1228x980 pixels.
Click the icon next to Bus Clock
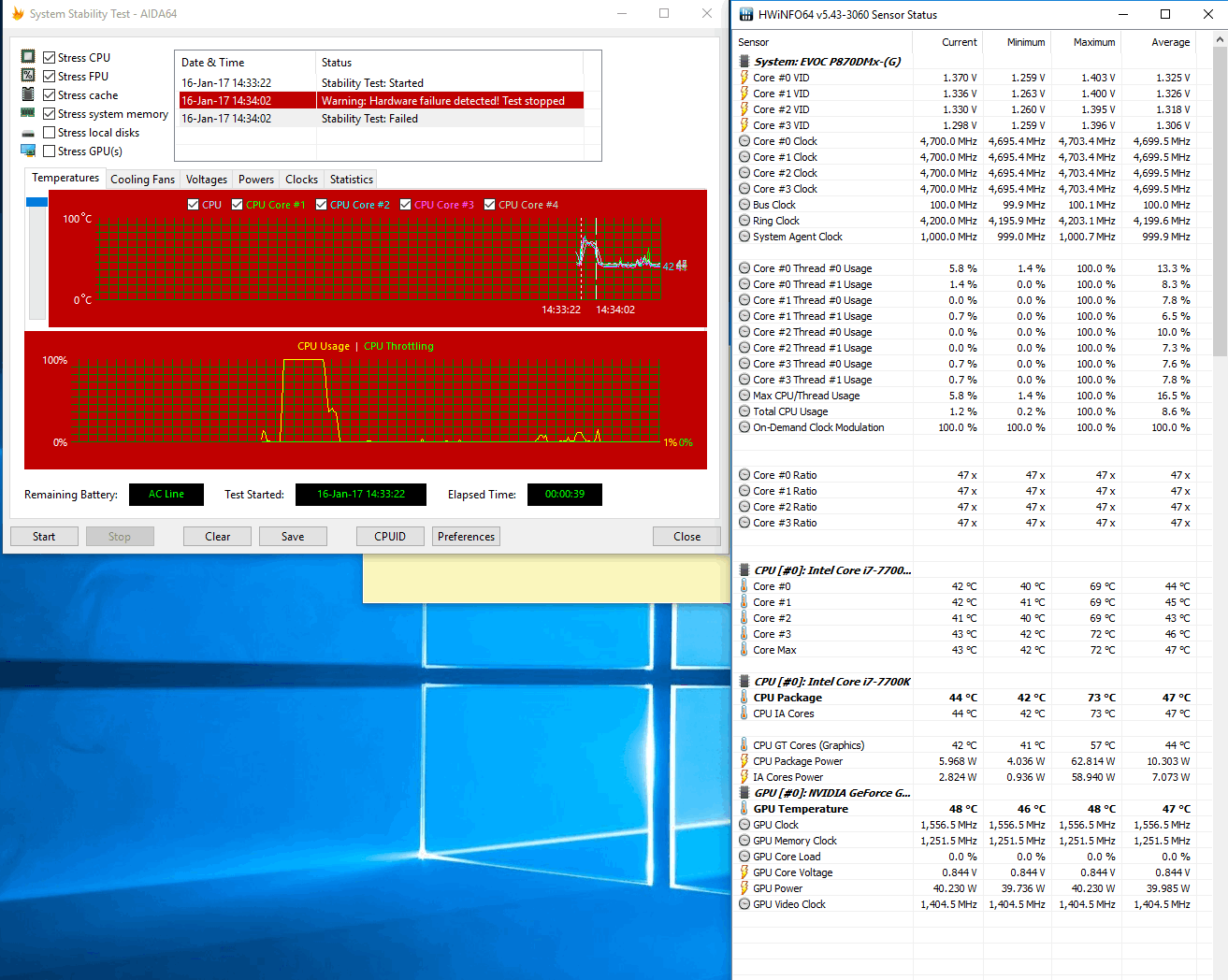[x=744, y=205]
